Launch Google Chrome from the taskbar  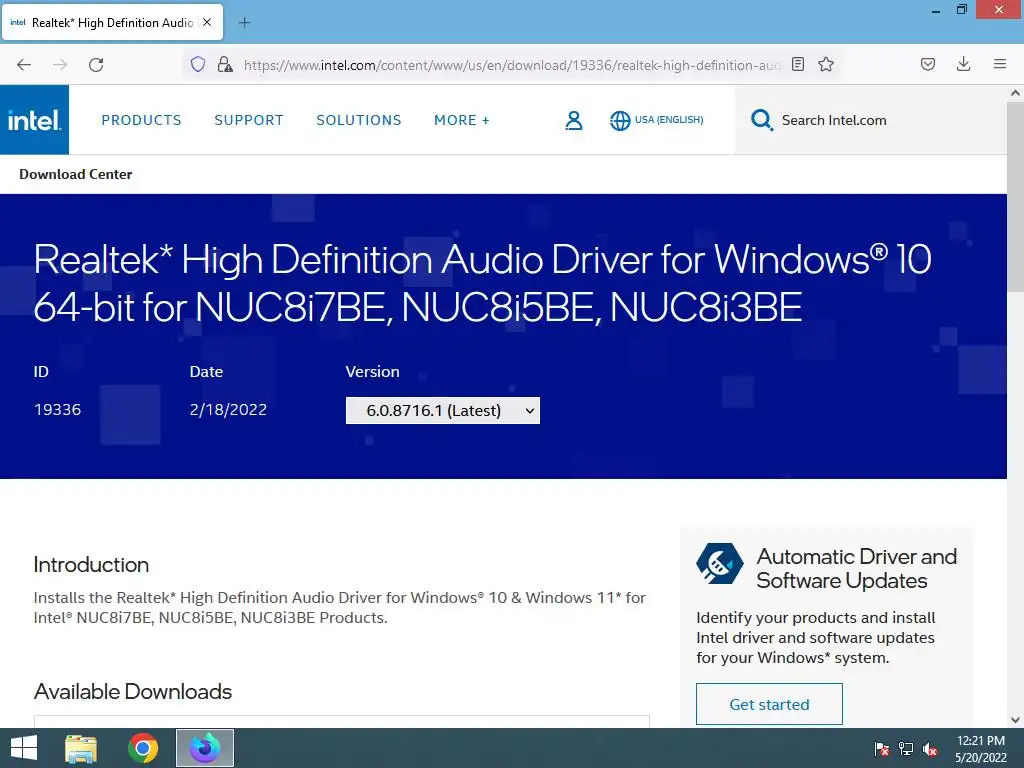(143, 748)
